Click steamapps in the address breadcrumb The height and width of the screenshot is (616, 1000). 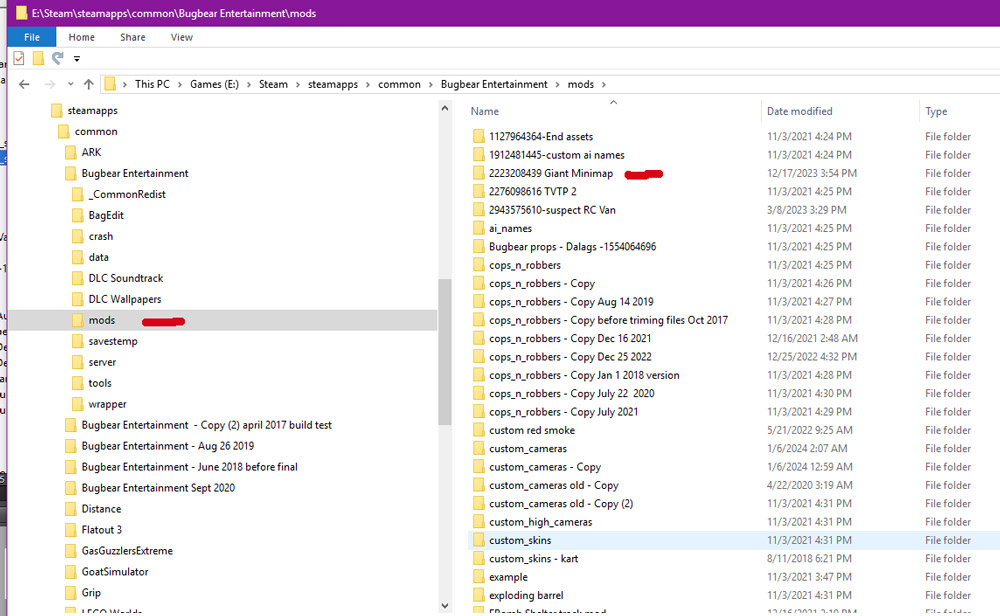tap(333, 84)
